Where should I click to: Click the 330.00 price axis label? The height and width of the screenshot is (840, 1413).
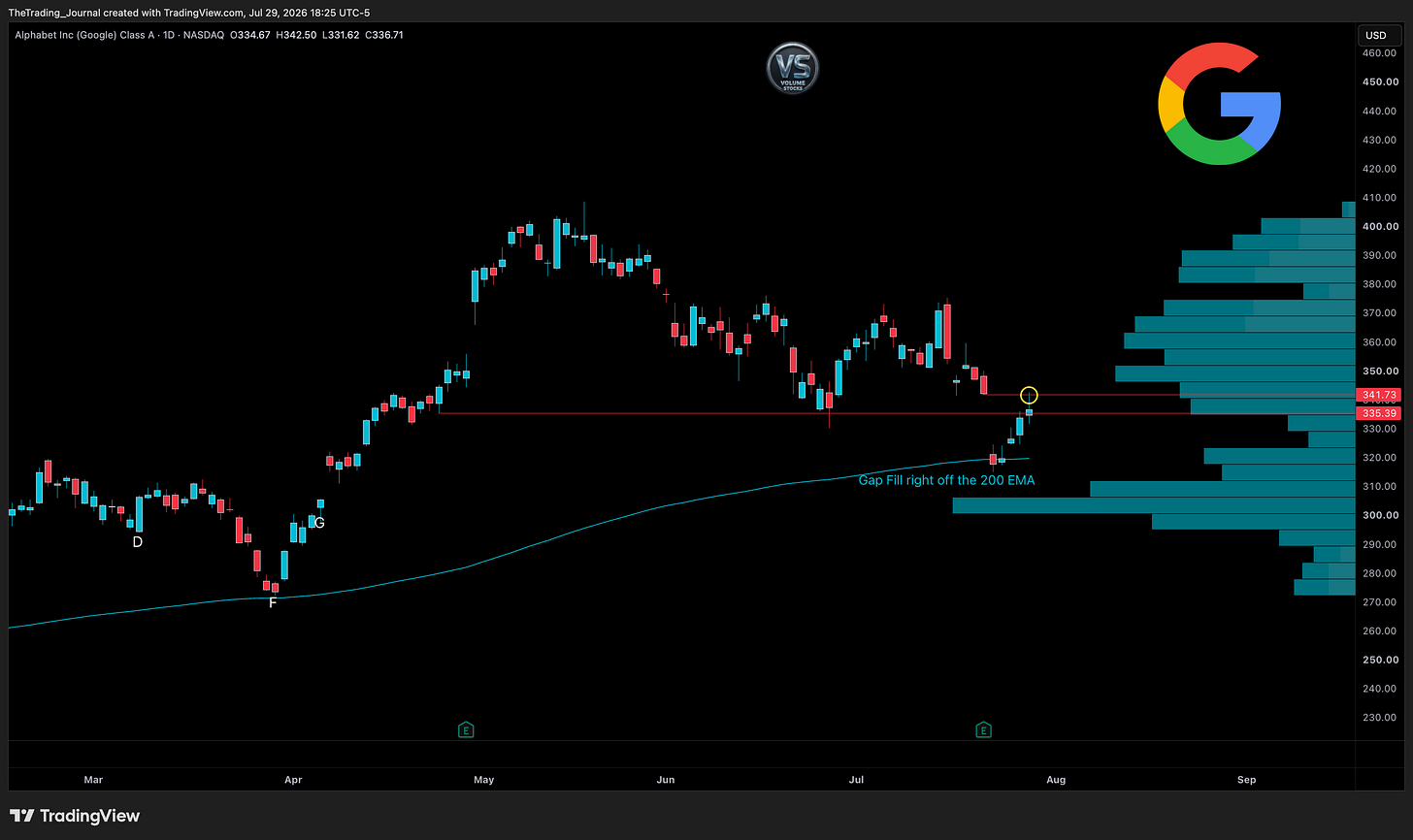1378,429
